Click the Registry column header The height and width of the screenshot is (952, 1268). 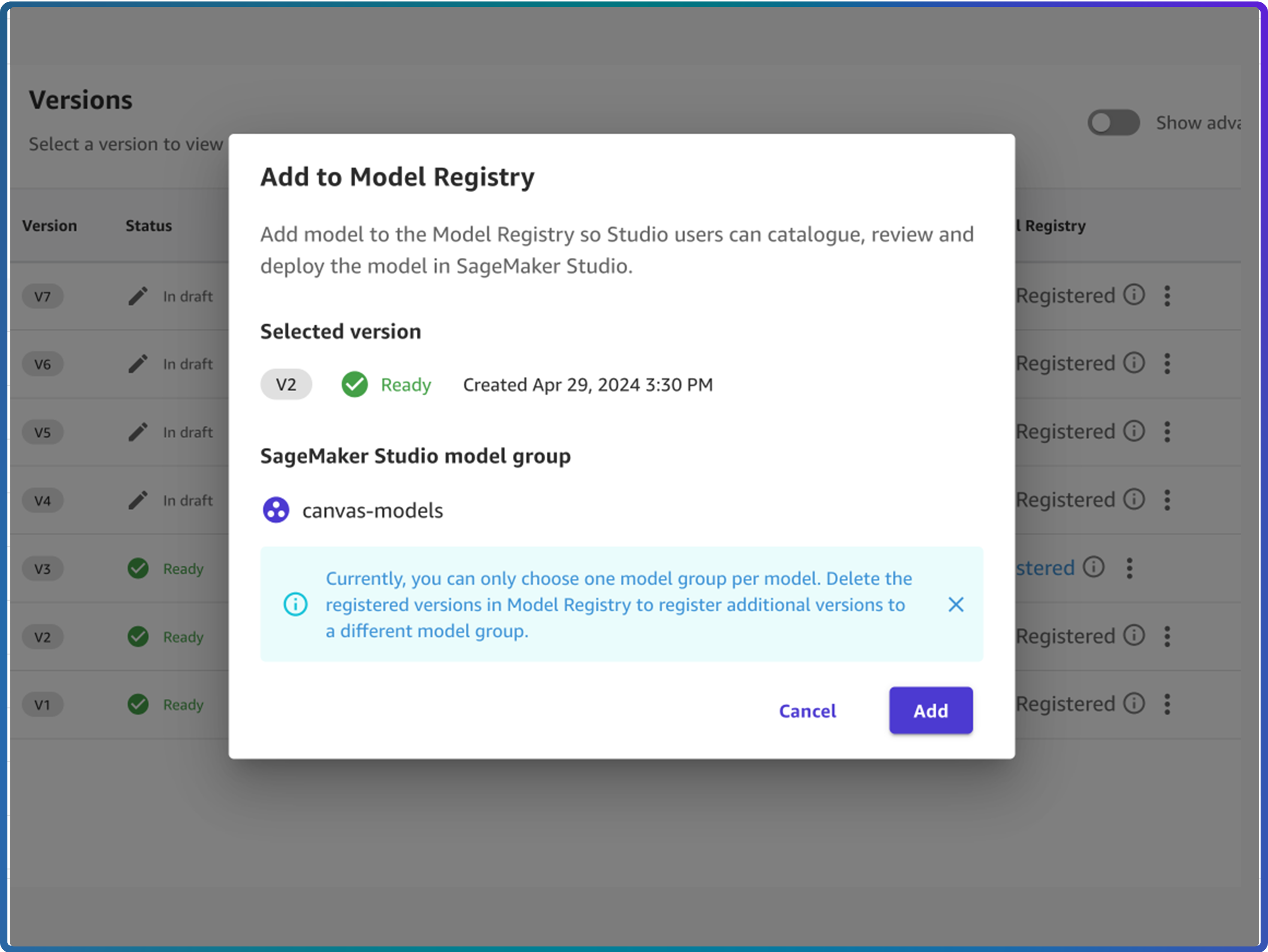point(1051,226)
